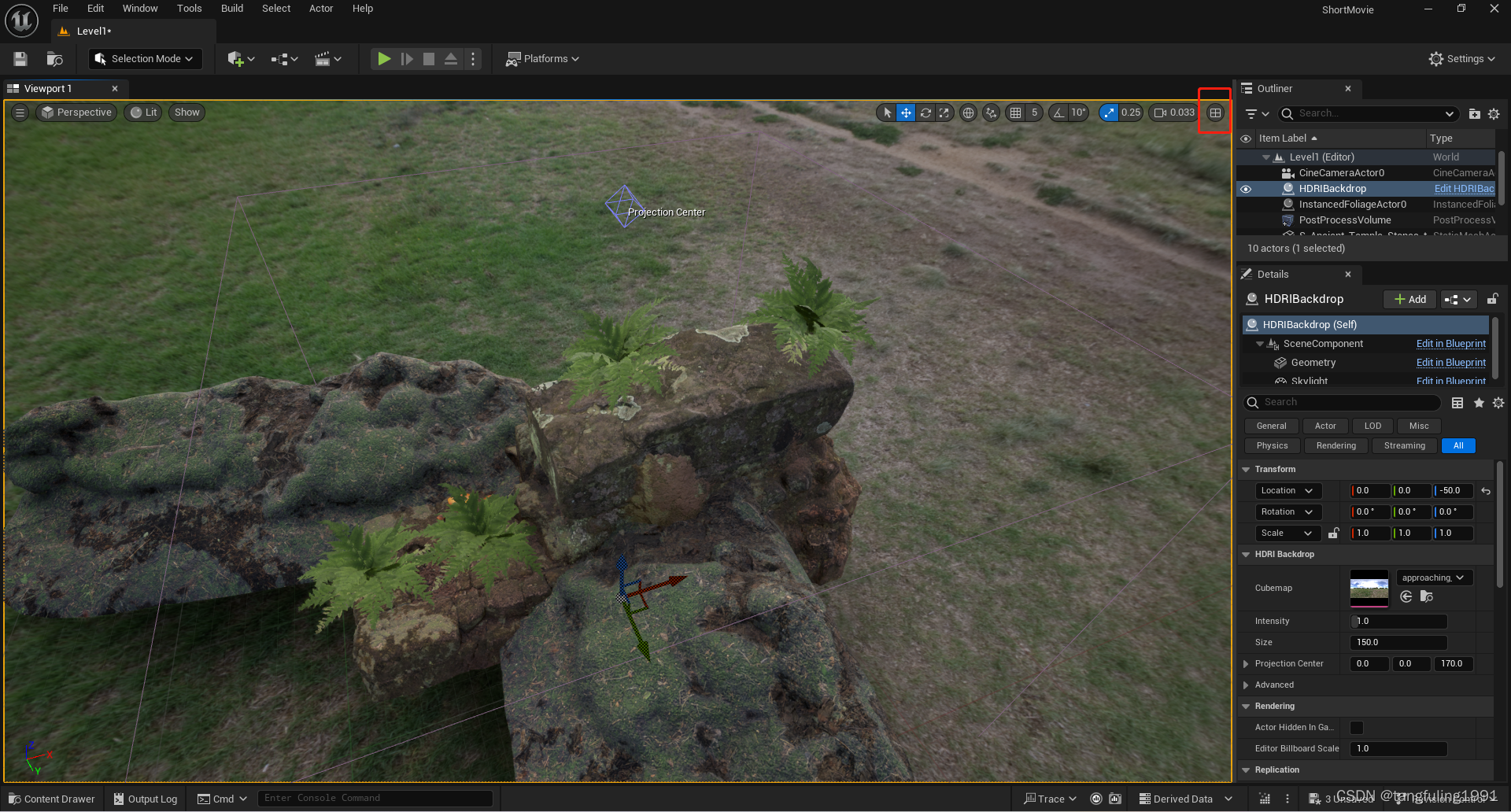This screenshot has width=1511, height=812.
Task: Open the Perspective view mode menu
Action: [x=77, y=113]
